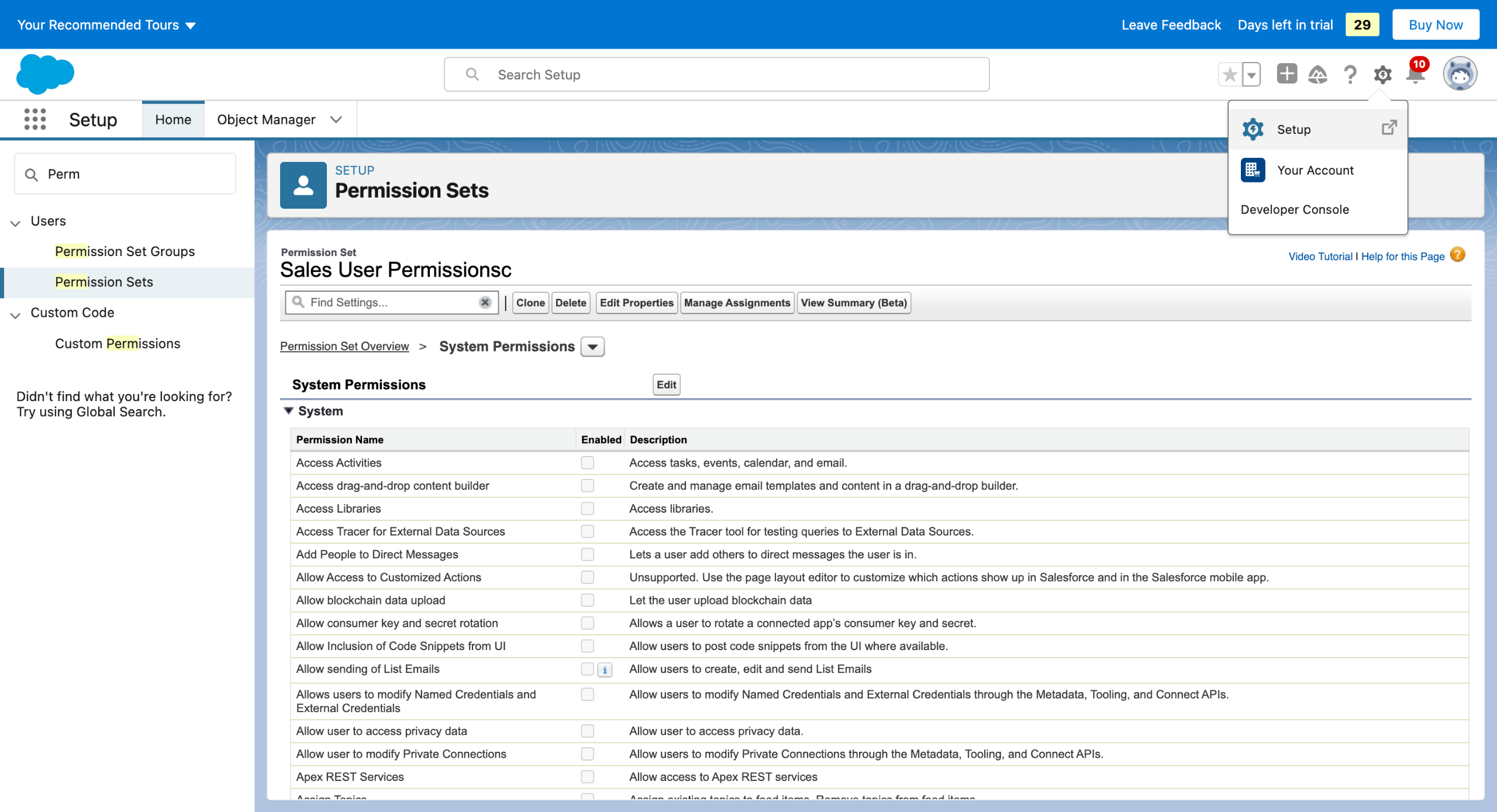Click the Quick Find box containing Perm
1497x812 pixels.
125,174
